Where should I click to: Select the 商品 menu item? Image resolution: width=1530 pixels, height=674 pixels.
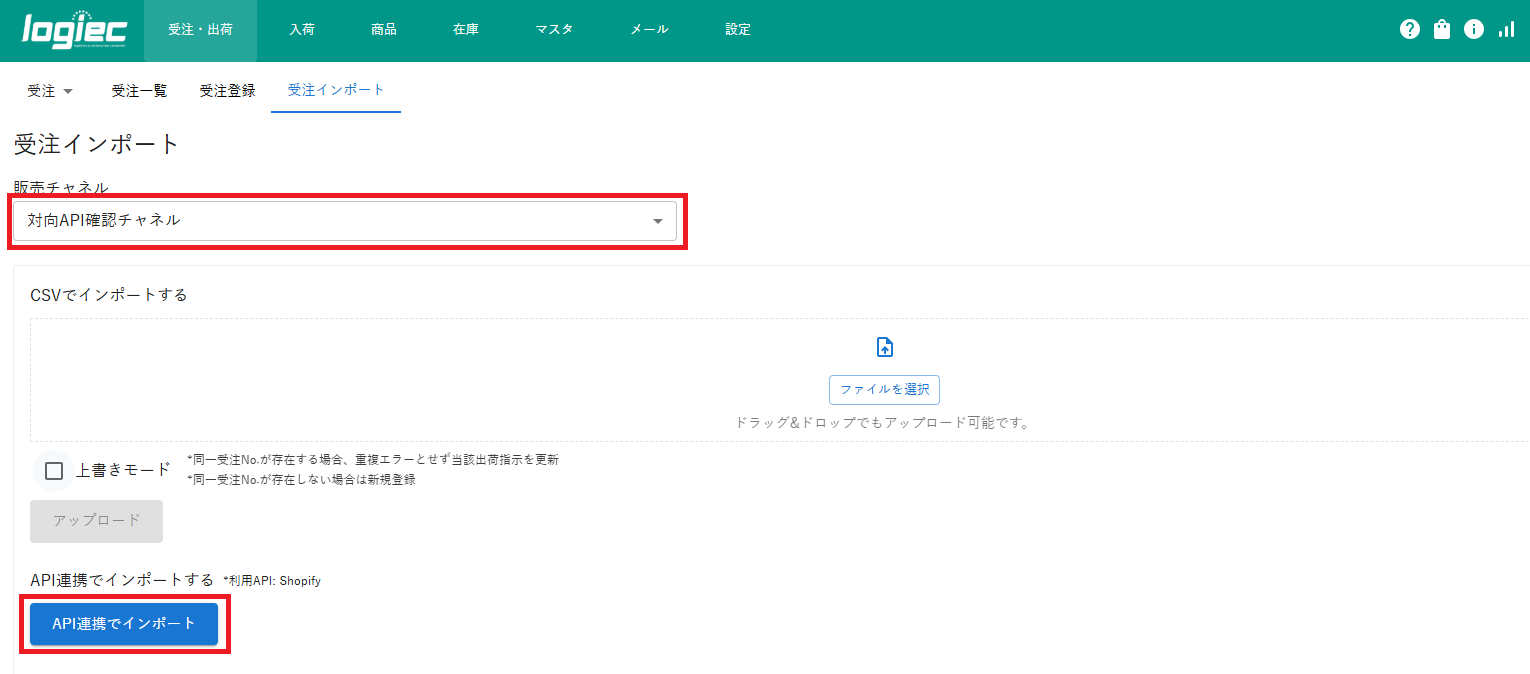(x=384, y=30)
